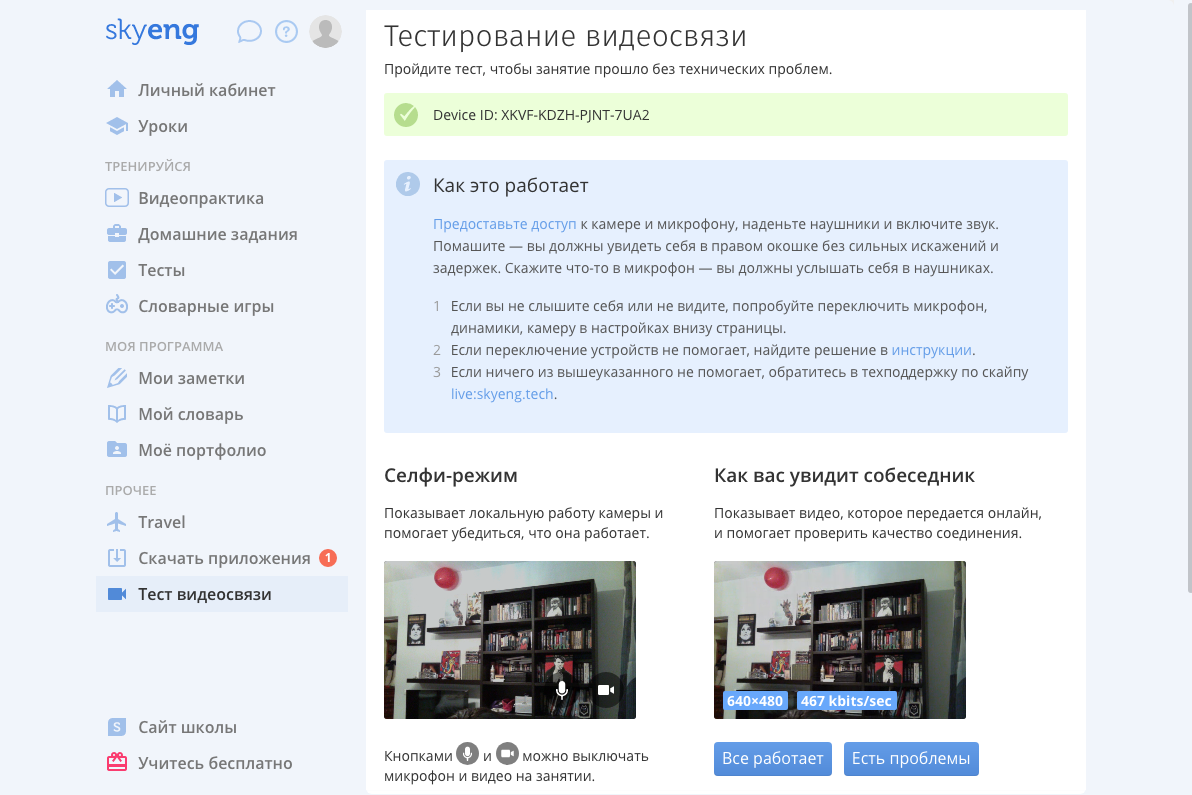Click the game icon beside Словарные игры
Viewport: 1192px width, 795px height.
coord(115,305)
